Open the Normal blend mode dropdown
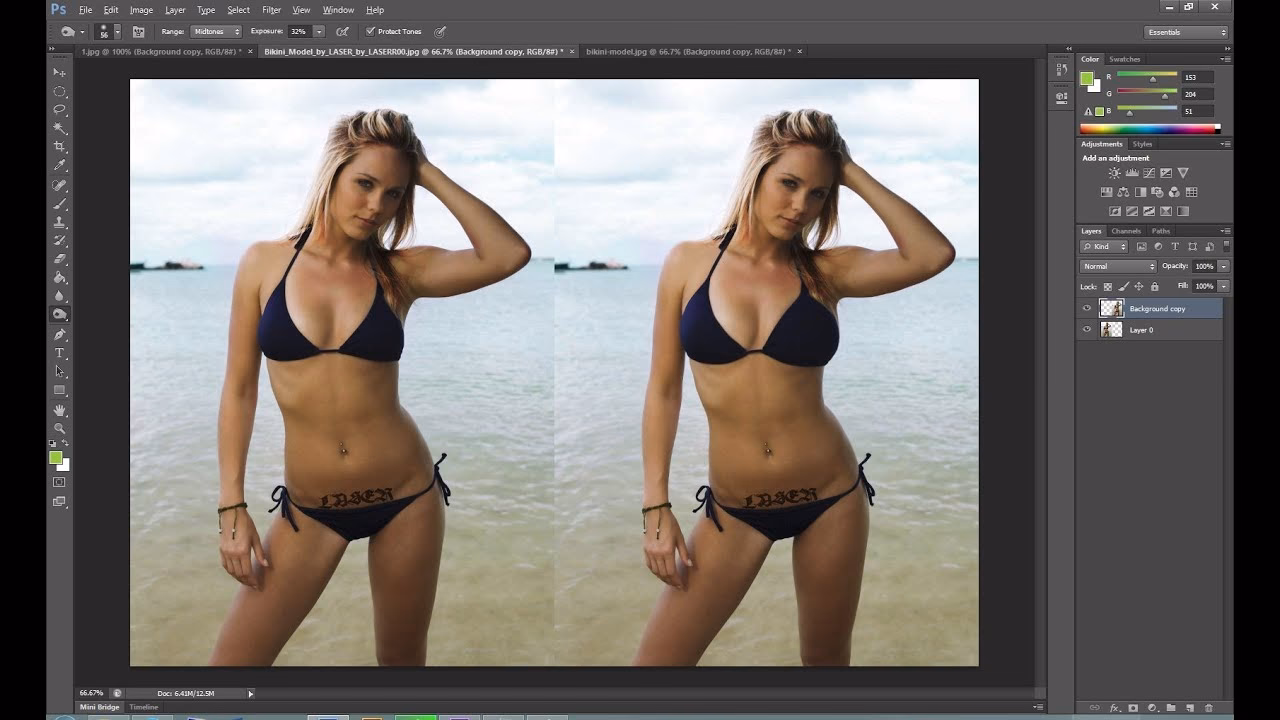Screen dimensions: 1280x720 (1115, 266)
